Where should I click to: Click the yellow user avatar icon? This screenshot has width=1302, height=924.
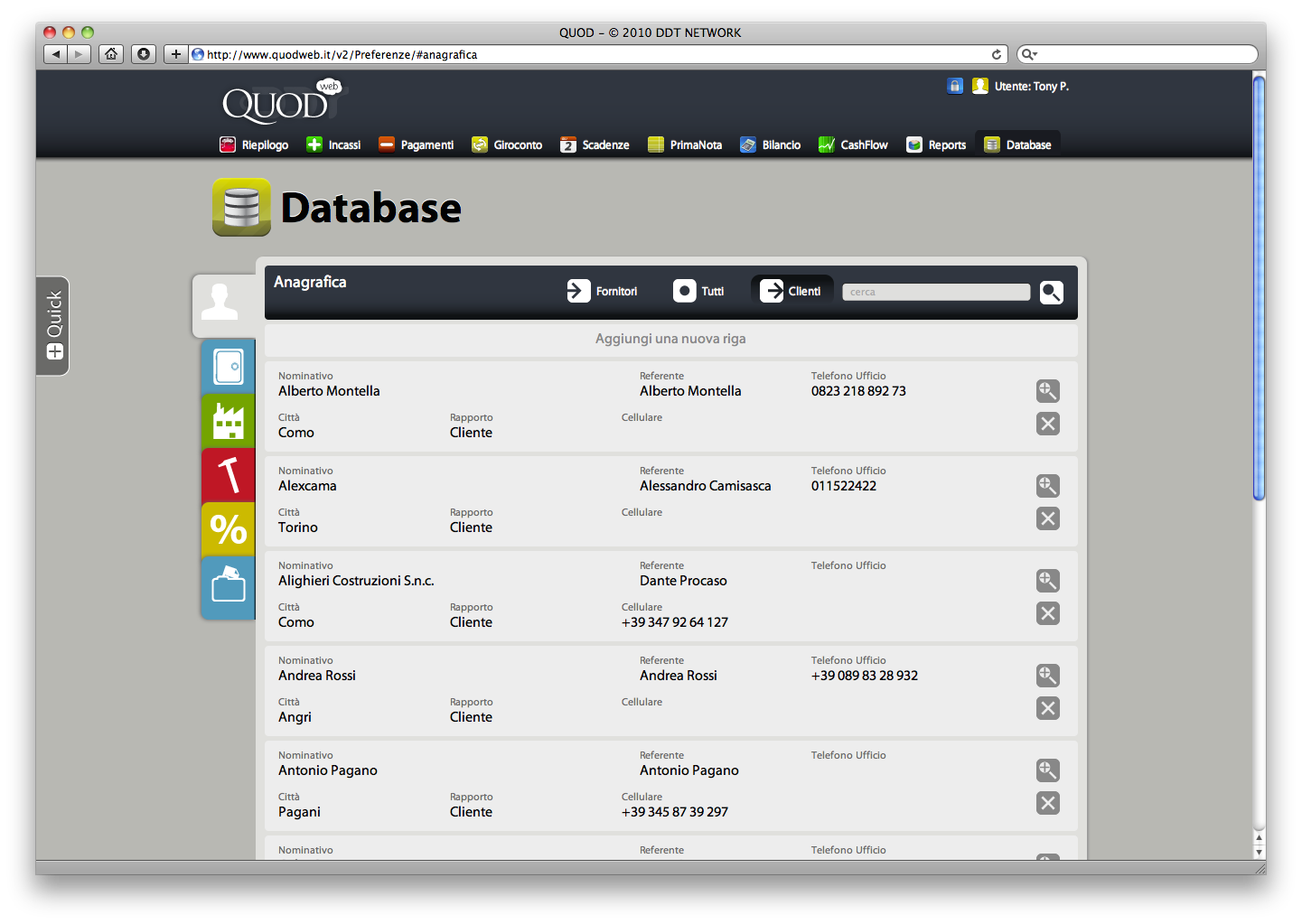(980, 86)
